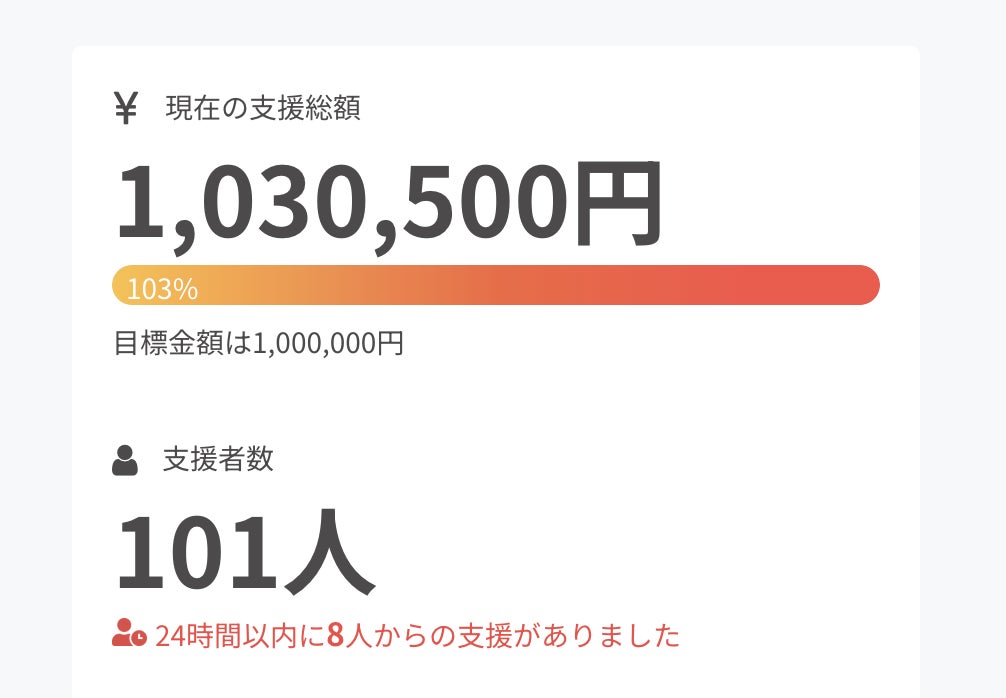The height and width of the screenshot is (698, 1006).
Task: Click the 1,000,000円 figure in goal line
Action: [328, 344]
